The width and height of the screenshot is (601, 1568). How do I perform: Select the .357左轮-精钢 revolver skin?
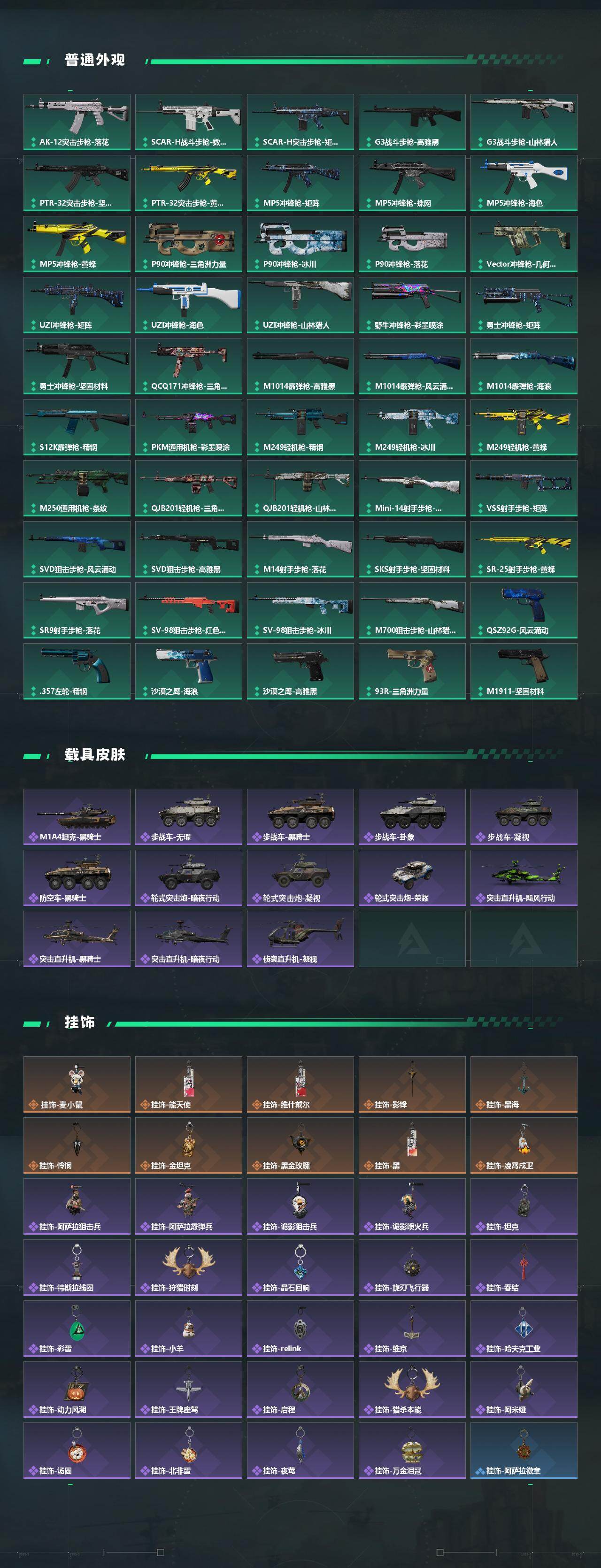tap(77, 671)
